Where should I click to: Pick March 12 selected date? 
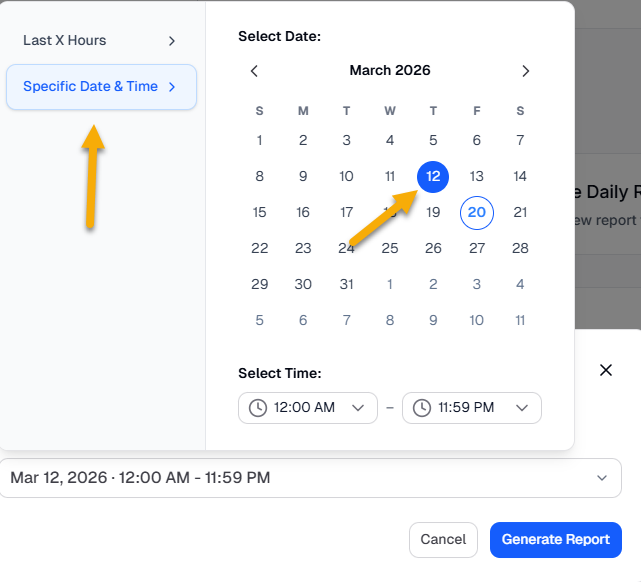[433, 177]
